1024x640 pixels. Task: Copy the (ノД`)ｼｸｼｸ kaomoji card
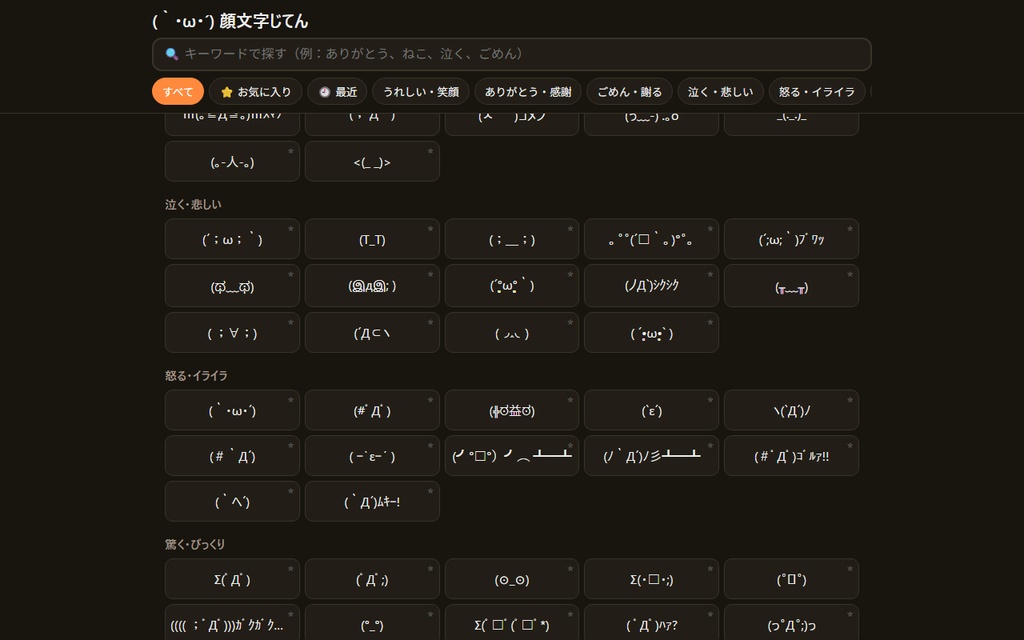pyautogui.click(x=652, y=285)
